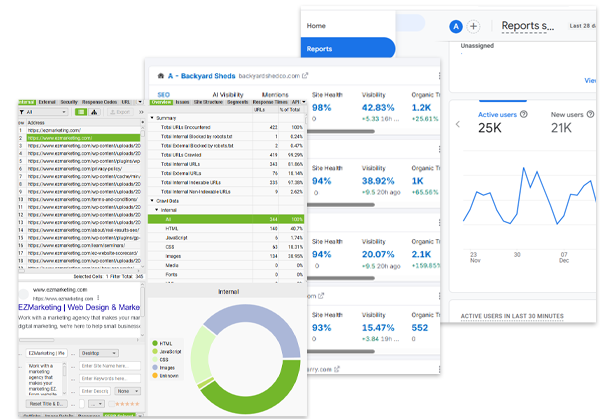The height and width of the screenshot is (419, 614).
Task: Open the Issues tab in the right pane
Action: tap(182, 102)
